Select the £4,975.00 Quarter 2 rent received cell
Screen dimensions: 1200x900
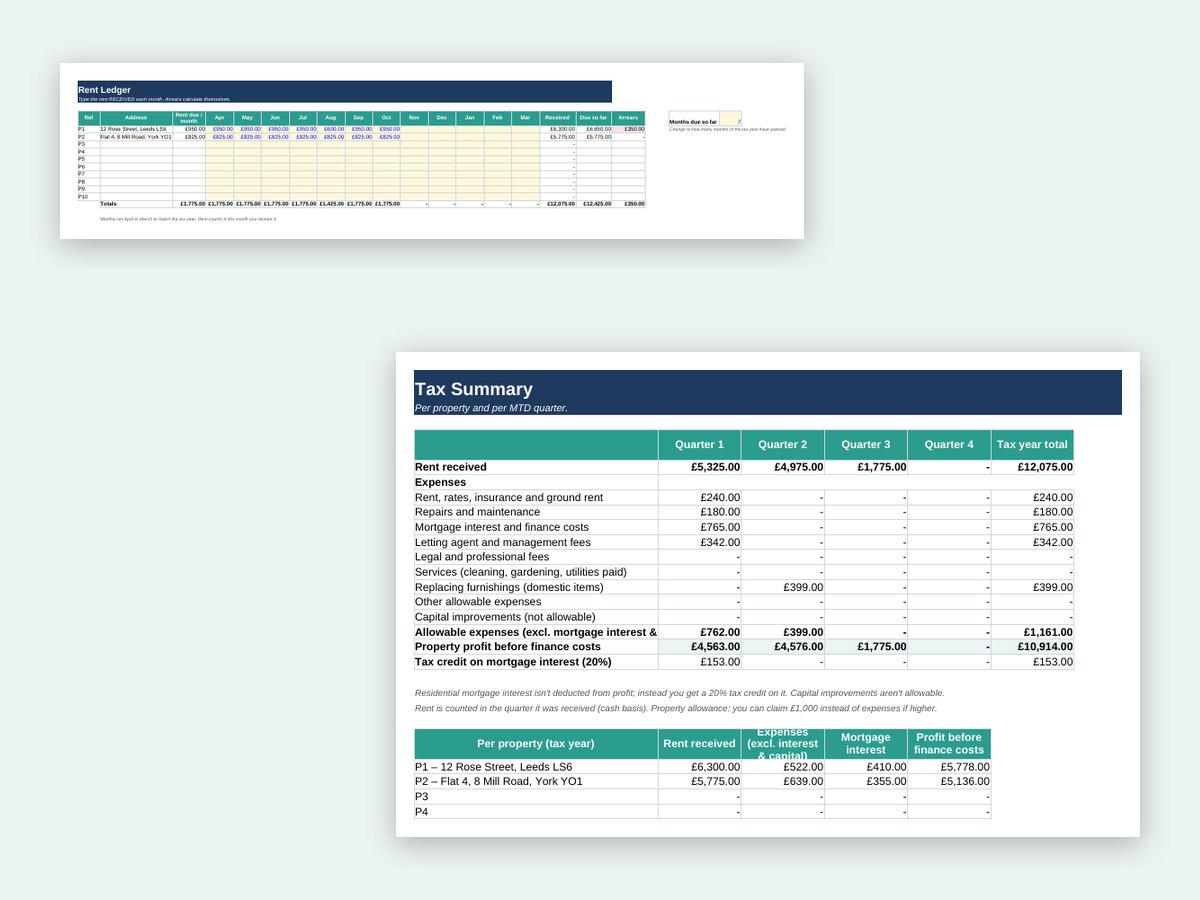pyautogui.click(x=783, y=467)
